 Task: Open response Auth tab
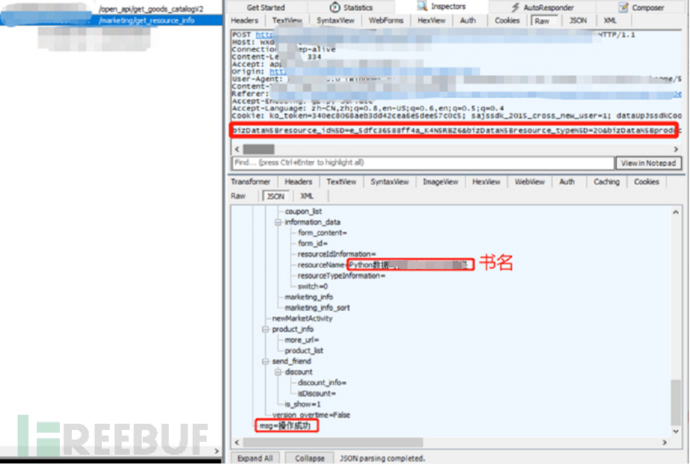tap(567, 181)
